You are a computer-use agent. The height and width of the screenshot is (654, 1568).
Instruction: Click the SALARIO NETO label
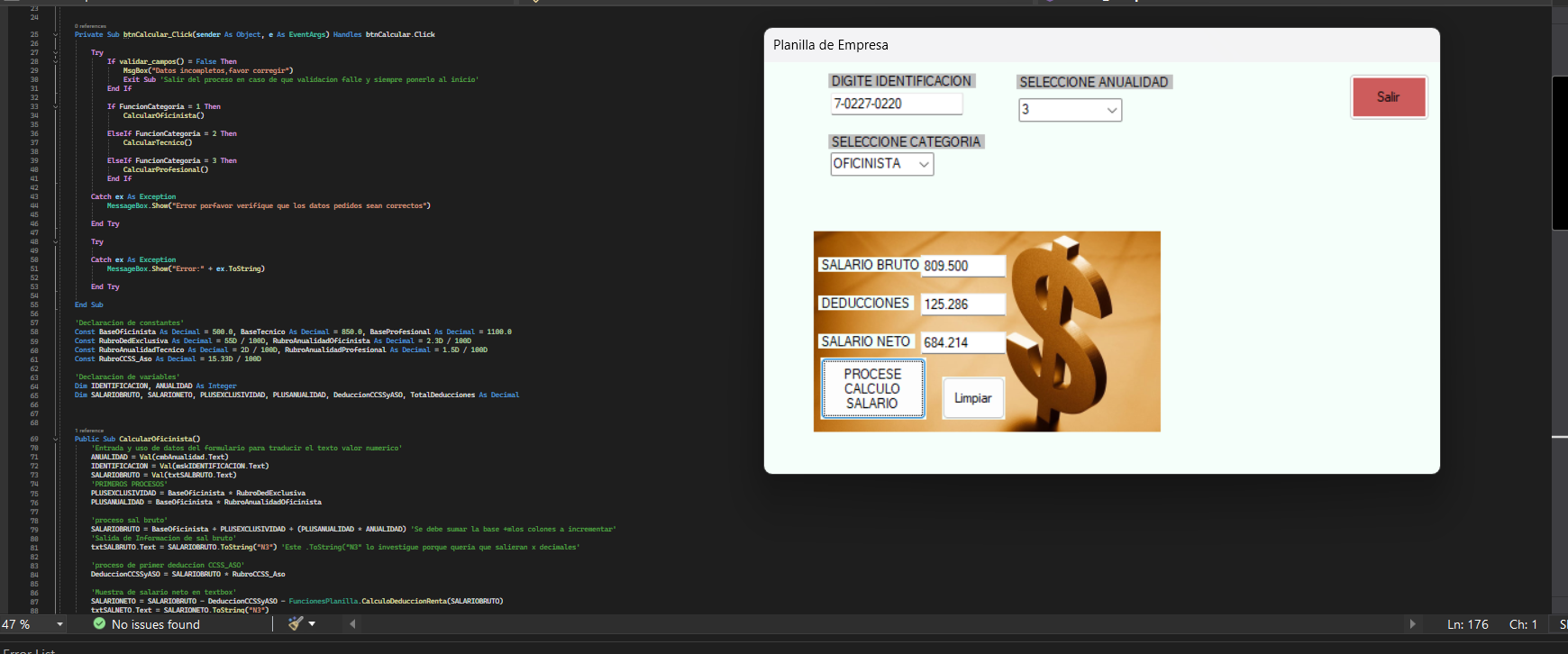click(866, 341)
